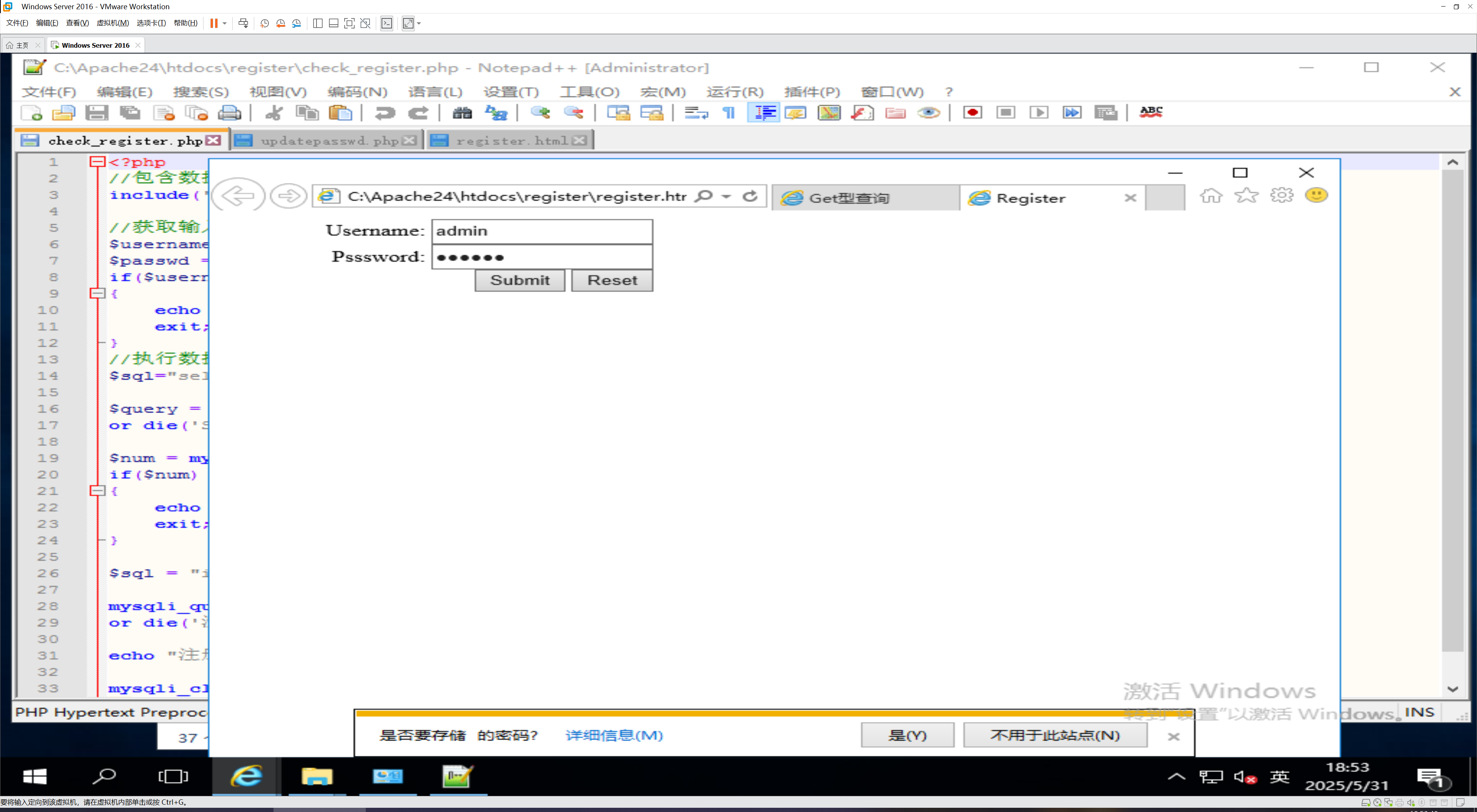This screenshot has height=812, width=1477.
Task: Click the paste clipboard icon
Action: pyautogui.click(x=340, y=112)
